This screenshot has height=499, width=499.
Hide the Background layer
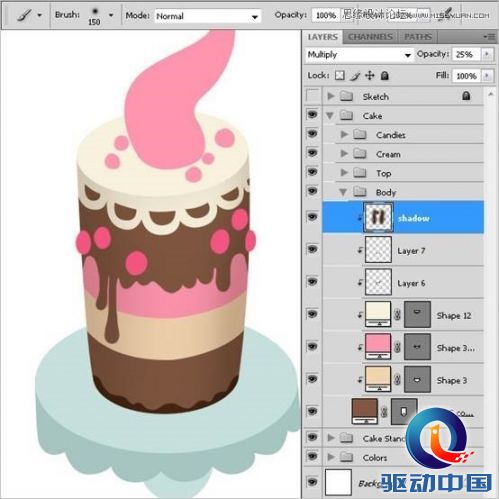[312, 482]
